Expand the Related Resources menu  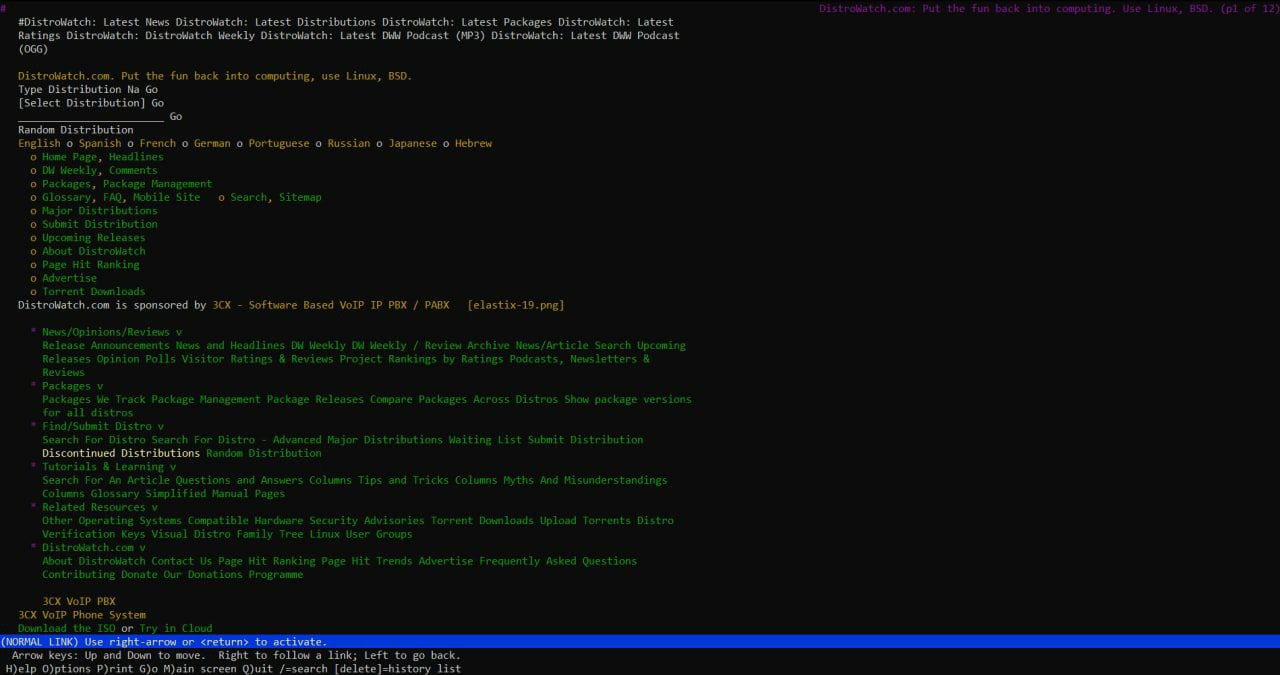(100, 507)
